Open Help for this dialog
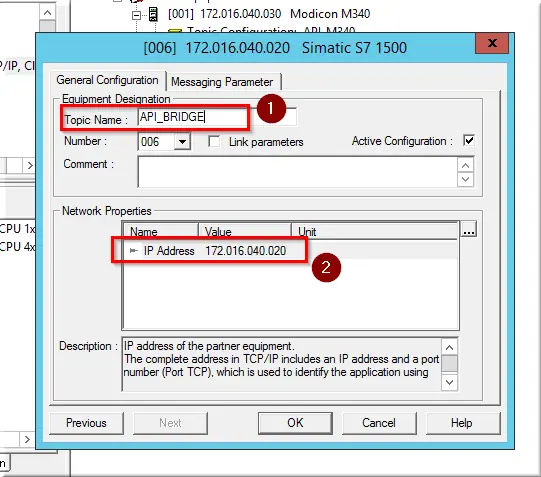 coord(462,423)
